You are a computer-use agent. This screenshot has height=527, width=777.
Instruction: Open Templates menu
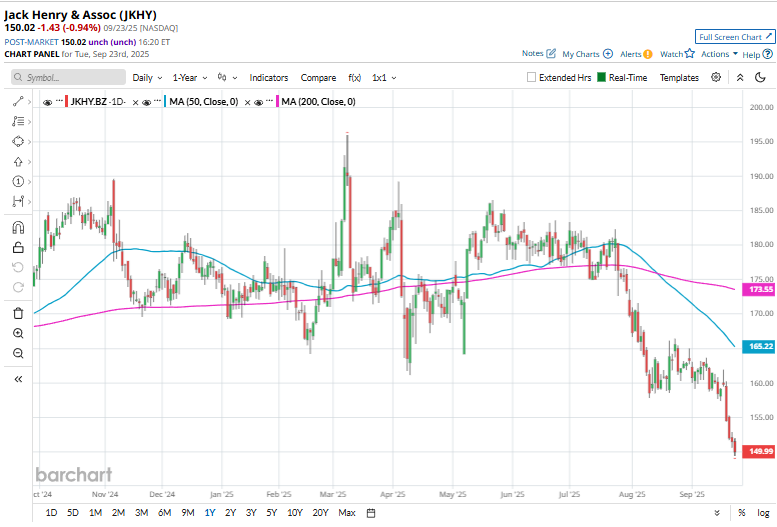pyautogui.click(x=679, y=78)
